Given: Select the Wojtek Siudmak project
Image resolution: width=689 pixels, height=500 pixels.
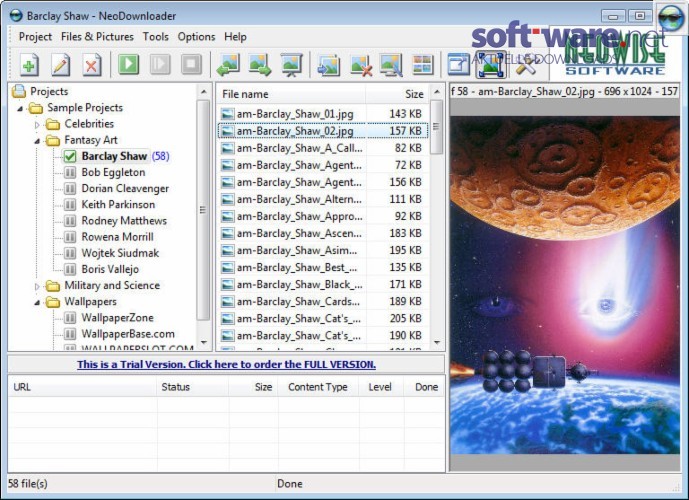Looking at the screenshot, I should (x=120, y=253).
